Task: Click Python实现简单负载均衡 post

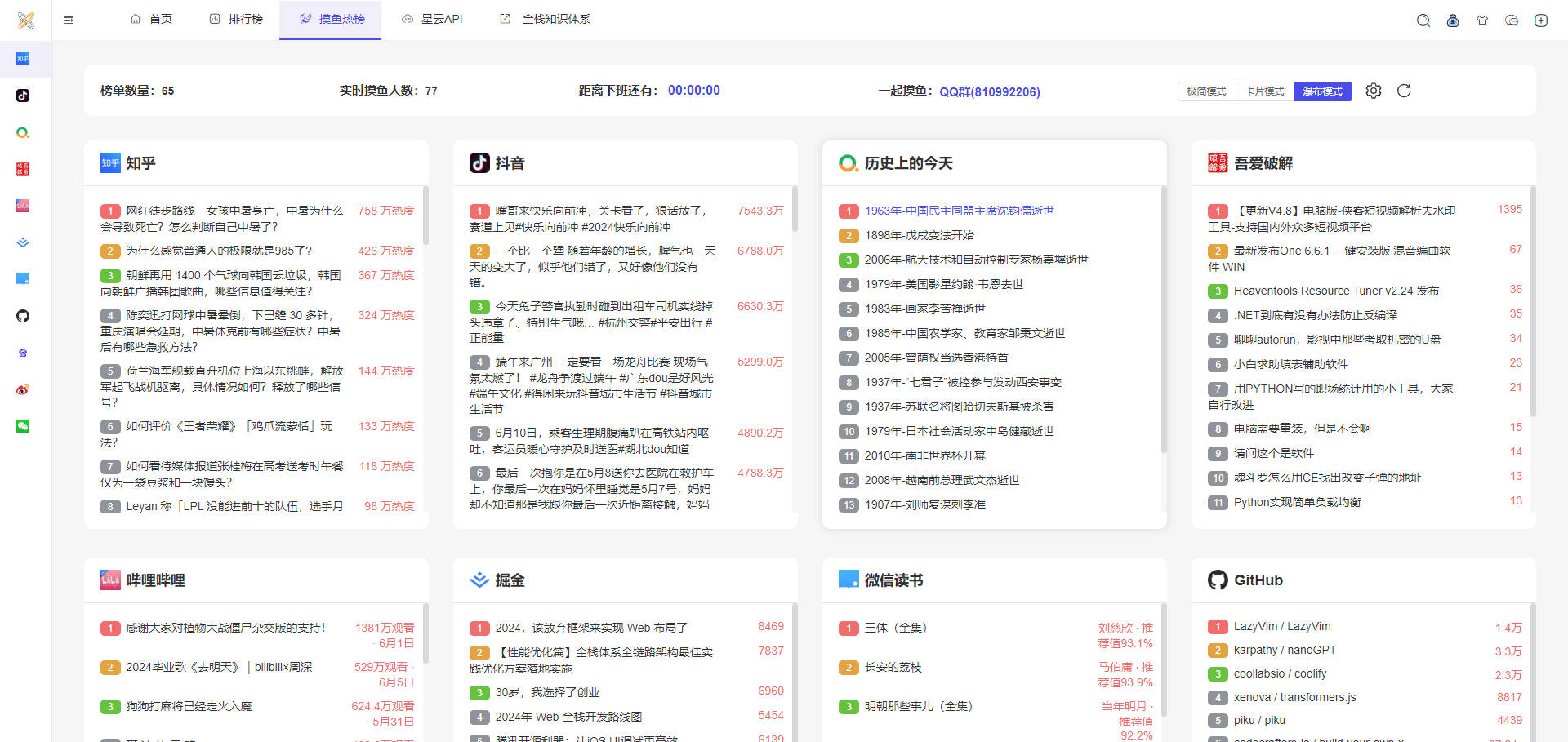Action: (1297, 502)
